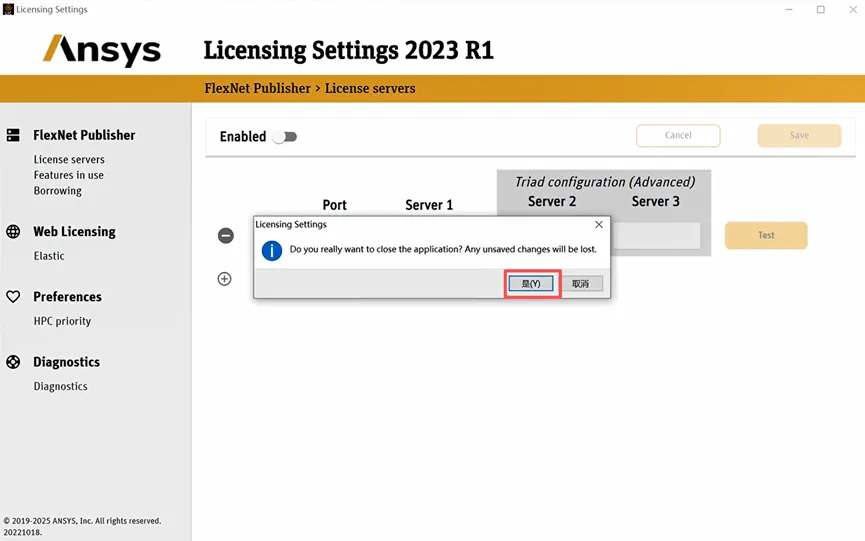Toggle the Enabled switch
The image size is (865, 541).
[x=285, y=137]
